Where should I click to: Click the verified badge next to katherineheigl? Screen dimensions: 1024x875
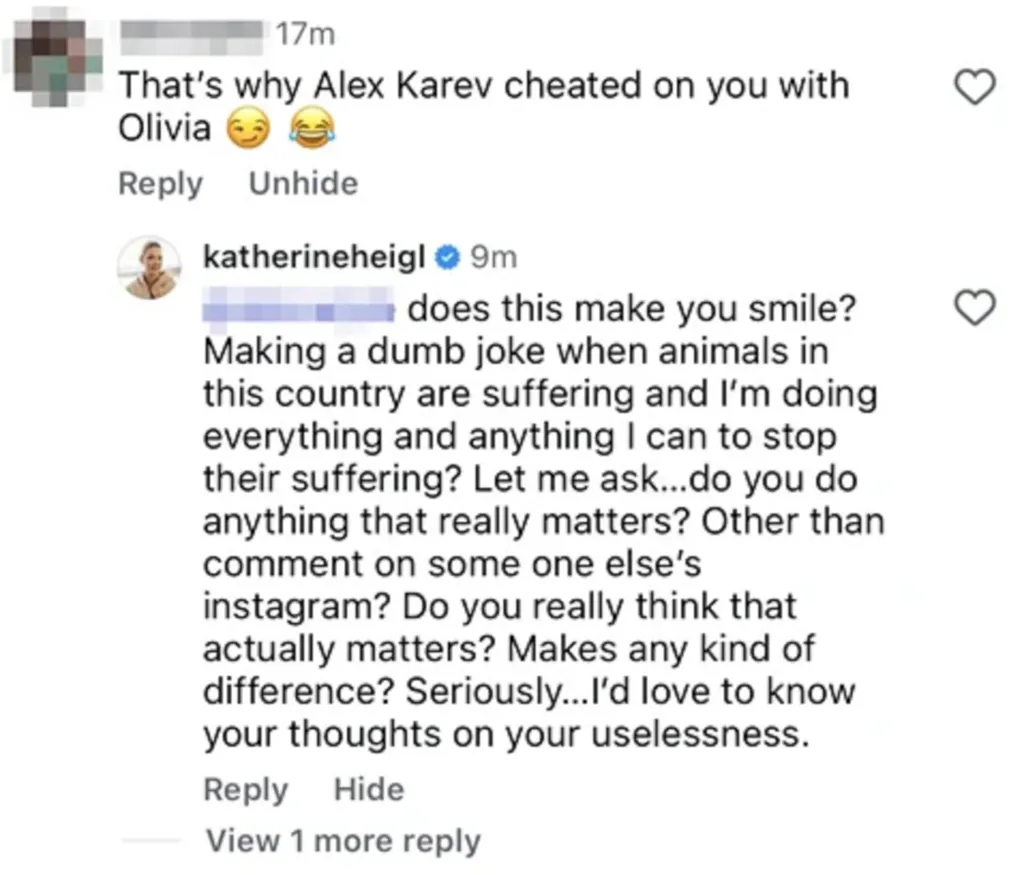pos(447,256)
